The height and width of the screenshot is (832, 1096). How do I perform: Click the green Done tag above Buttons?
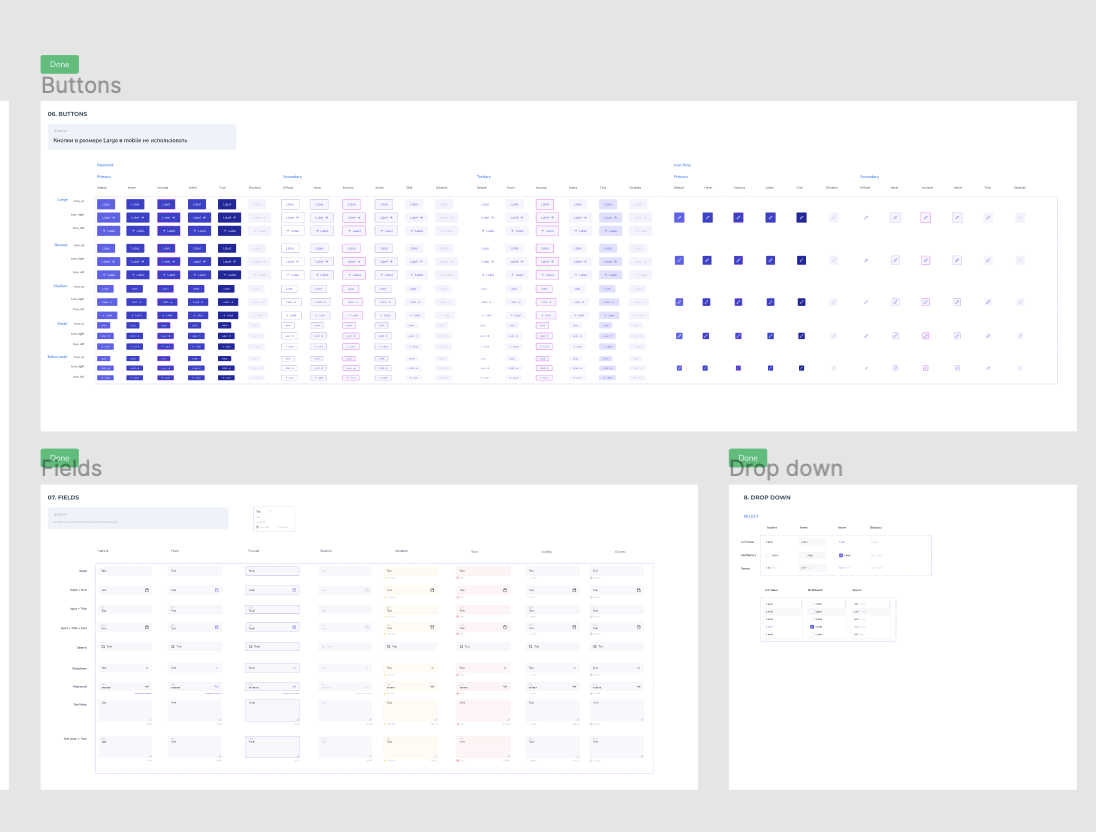pos(59,64)
